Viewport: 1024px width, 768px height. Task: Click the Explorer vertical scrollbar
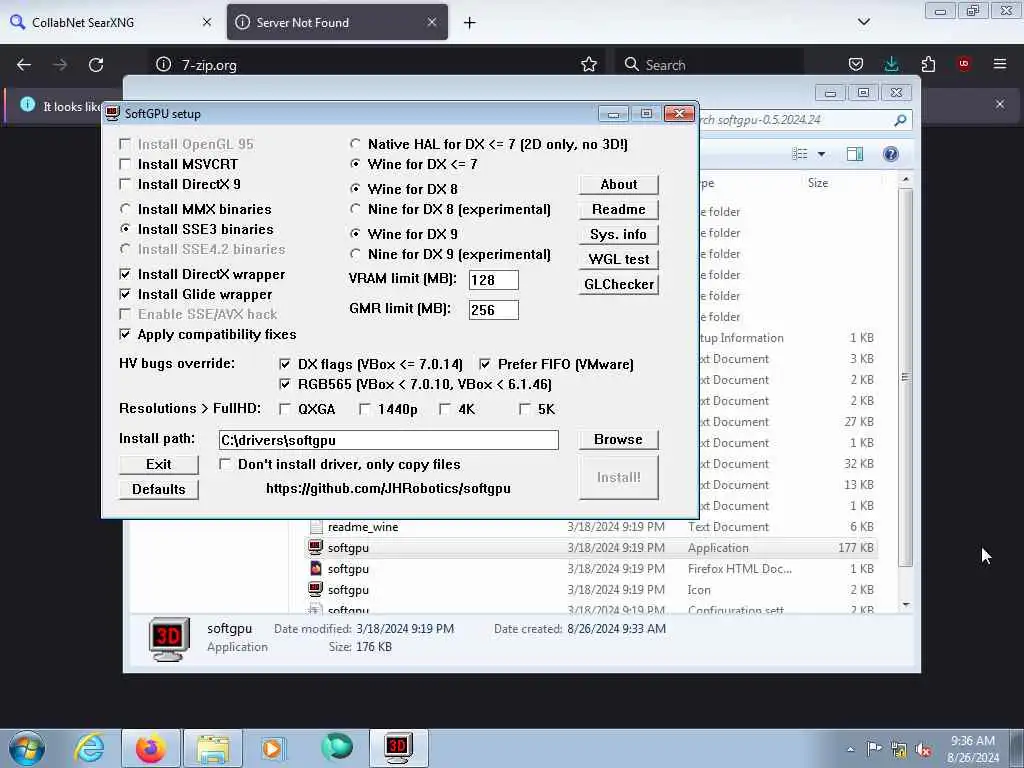(x=905, y=377)
